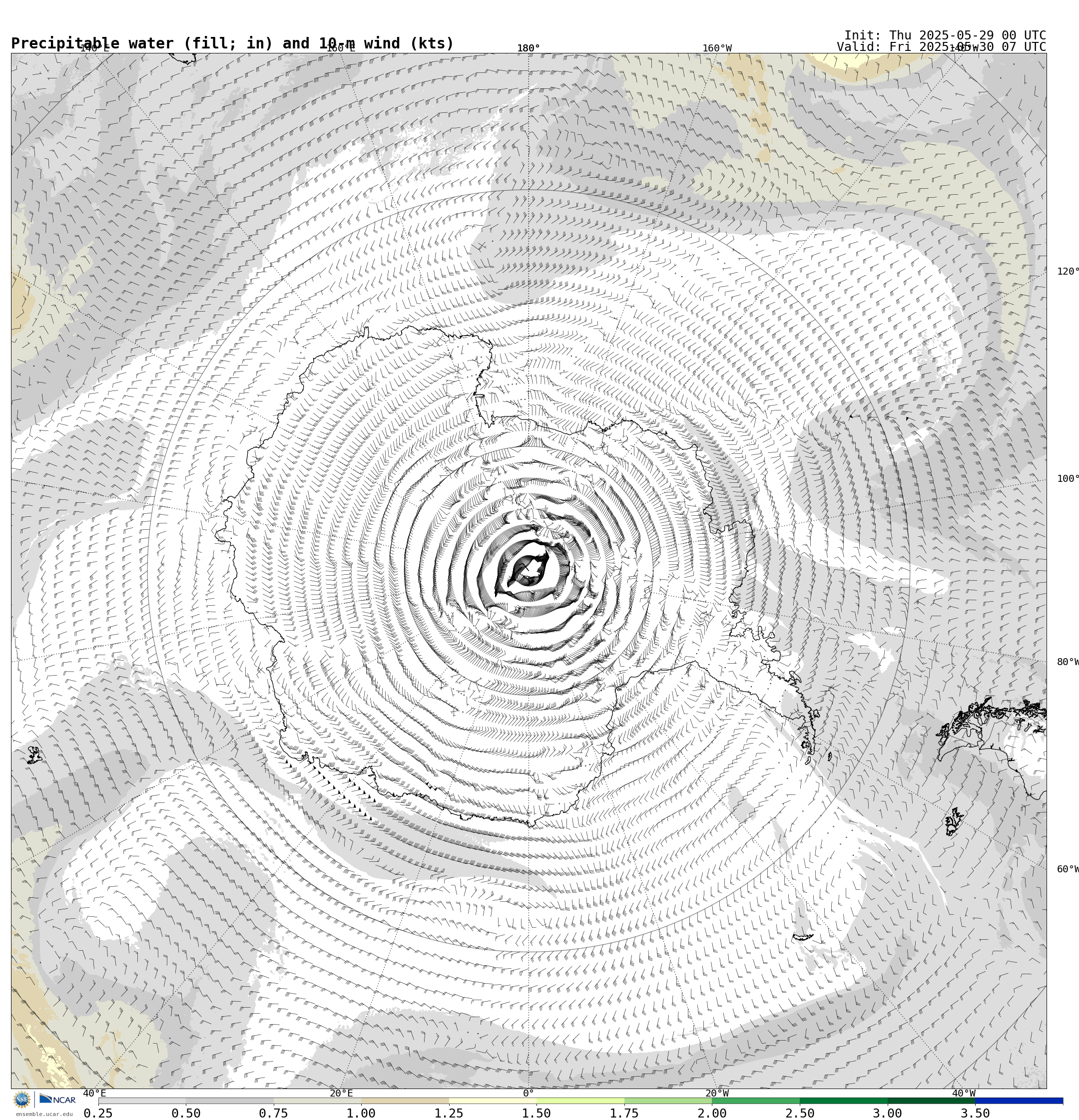
Task: Click the 2.50 colorbar tick label
Action: pyautogui.click(x=800, y=1113)
